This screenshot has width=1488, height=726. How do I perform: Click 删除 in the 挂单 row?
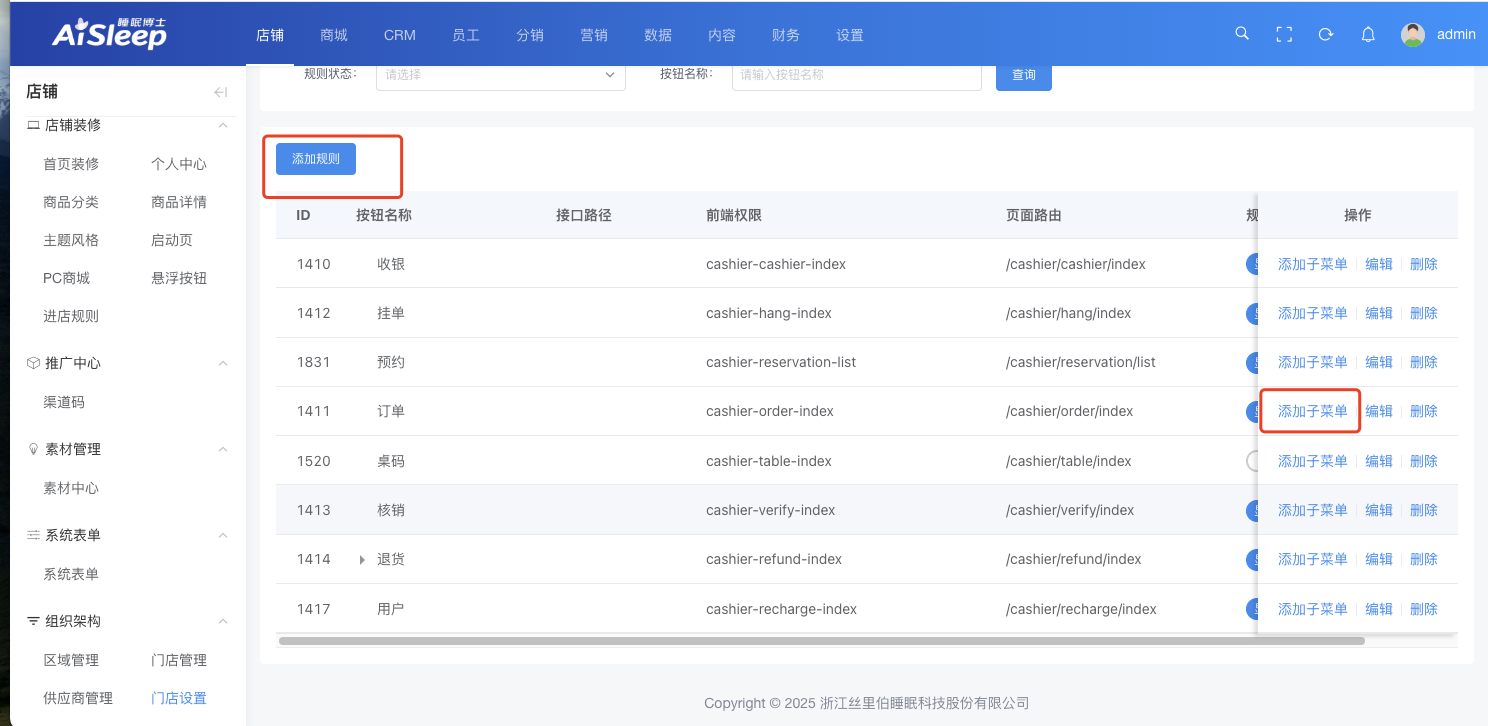pos(1424,313)
